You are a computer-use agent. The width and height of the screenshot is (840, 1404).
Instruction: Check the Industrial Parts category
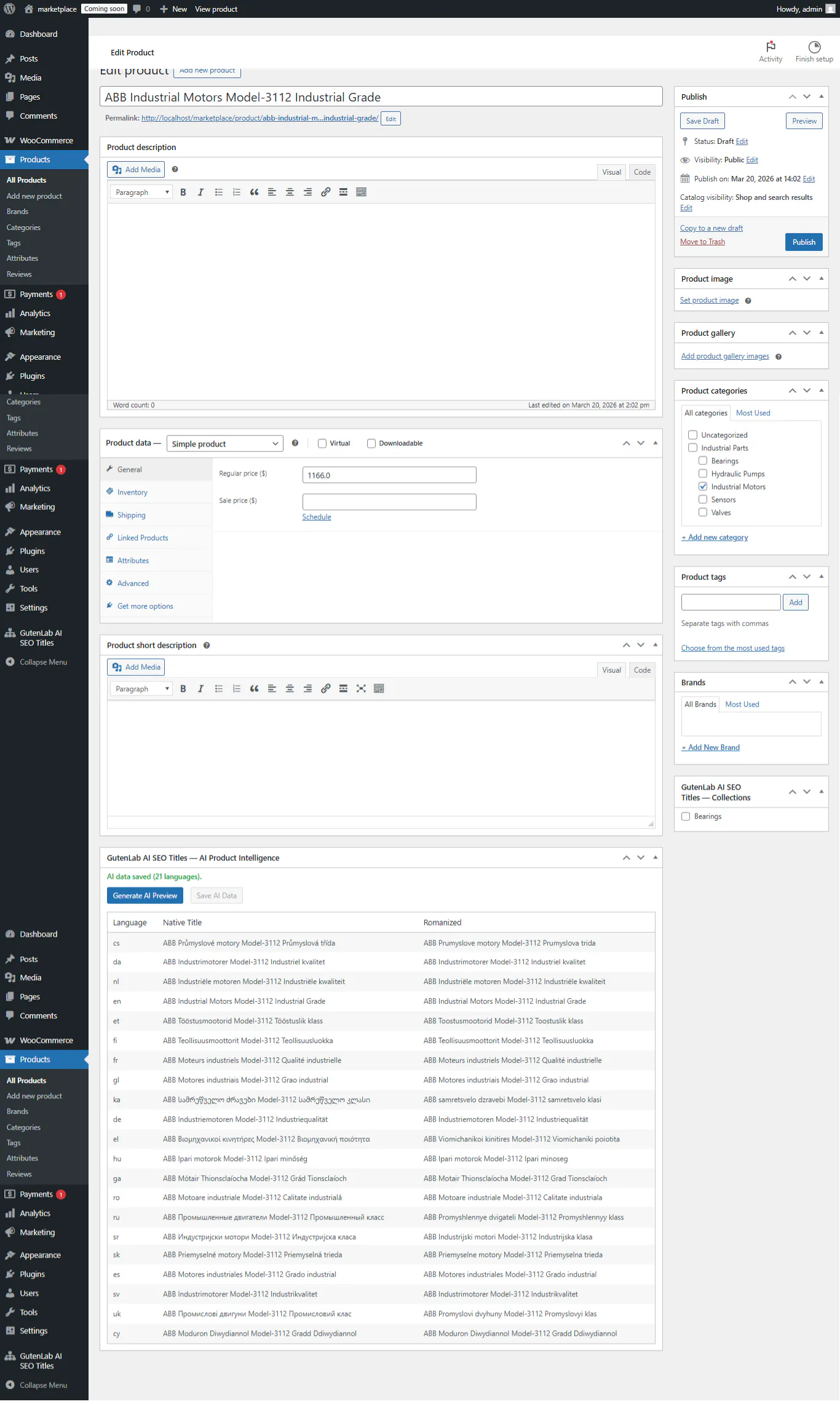tap(692, 448)
